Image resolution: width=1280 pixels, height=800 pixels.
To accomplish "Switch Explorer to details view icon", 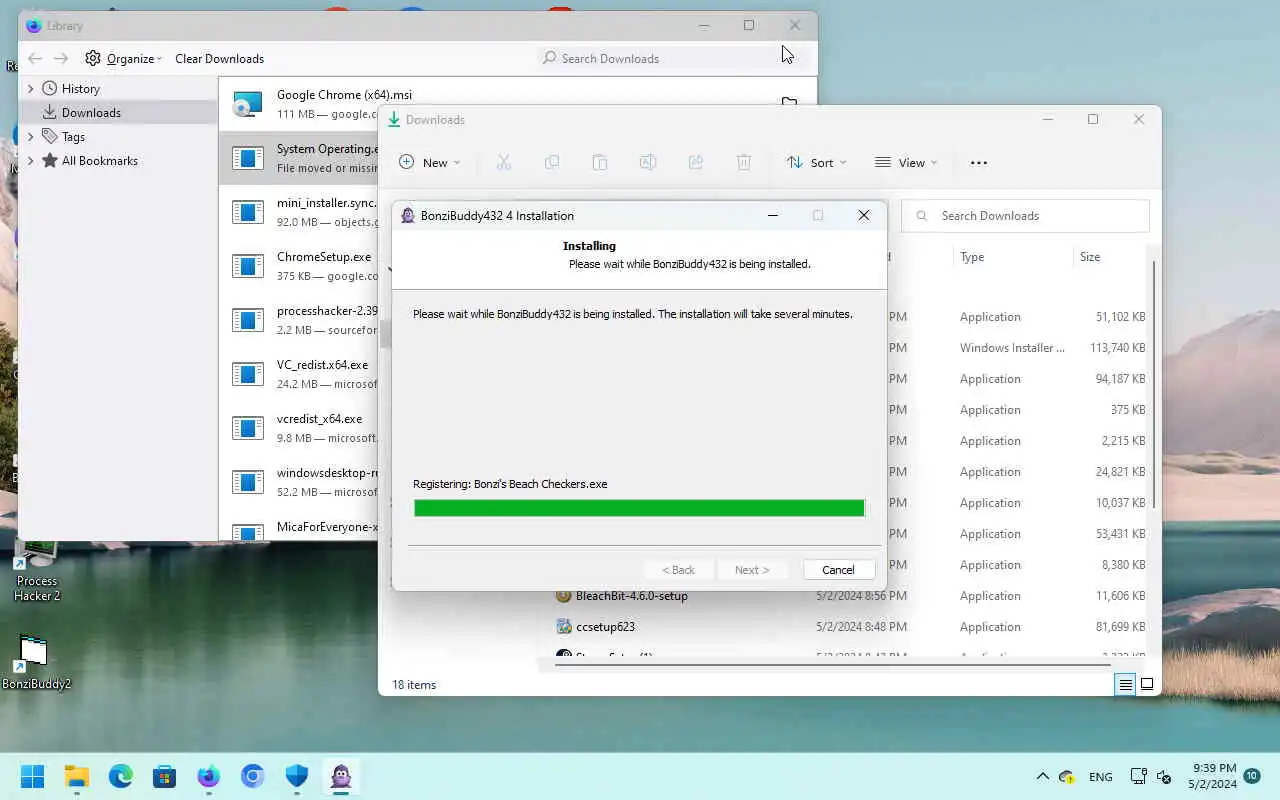I will (1125, 685).
